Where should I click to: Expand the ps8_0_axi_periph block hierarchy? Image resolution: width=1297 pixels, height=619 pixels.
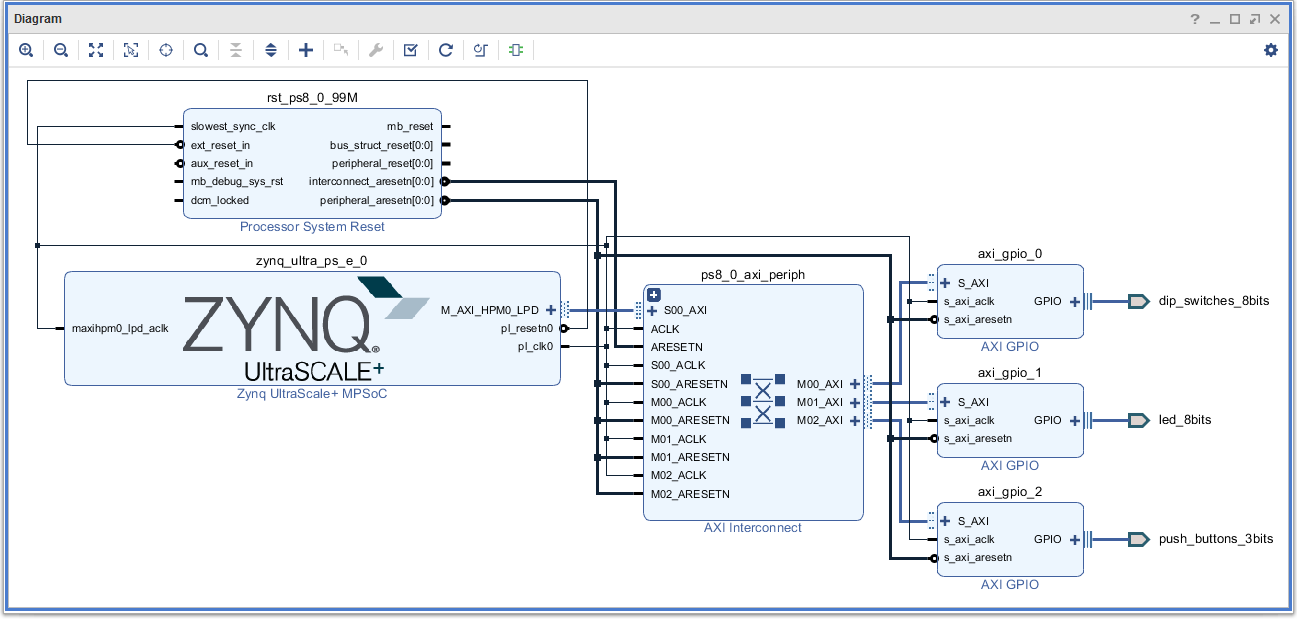[654, 294]
